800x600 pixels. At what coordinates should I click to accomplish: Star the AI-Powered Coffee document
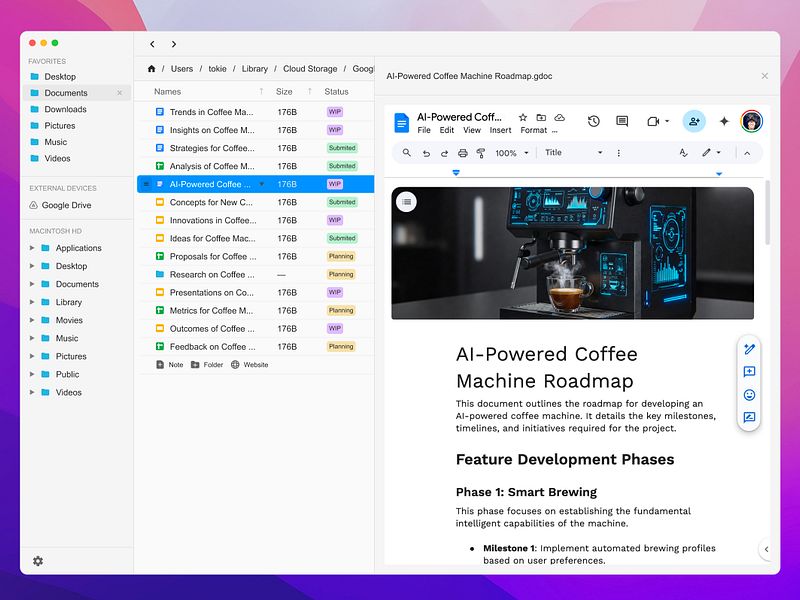[522, 118]
